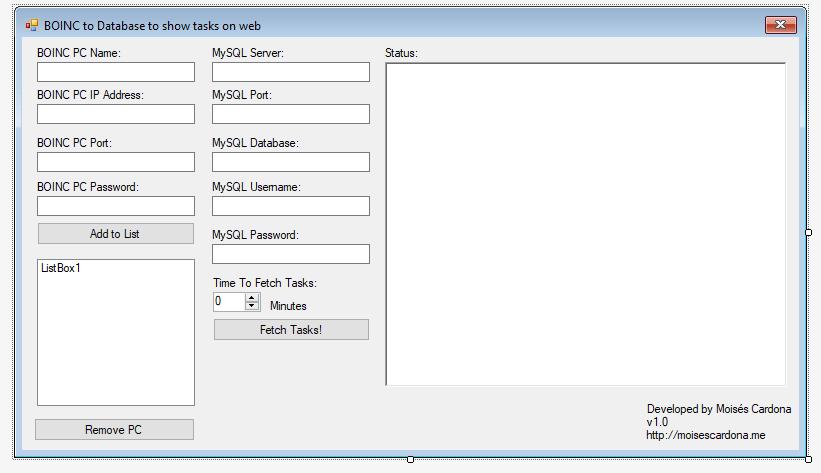Focus the BOINC PC IP Address field

(x=116, y=114)
